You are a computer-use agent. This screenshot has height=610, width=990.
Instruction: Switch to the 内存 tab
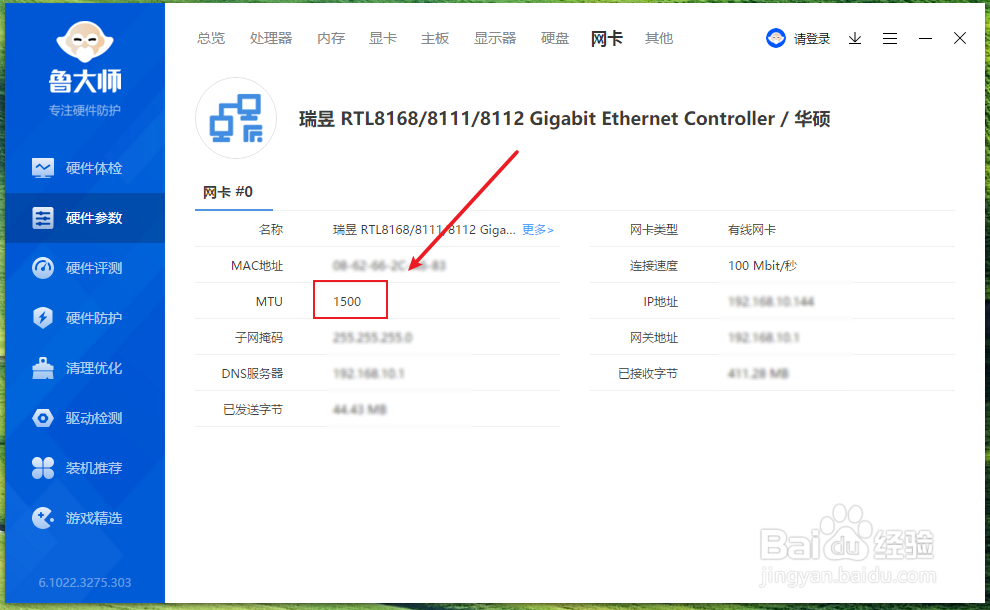(x=331, y=39)
